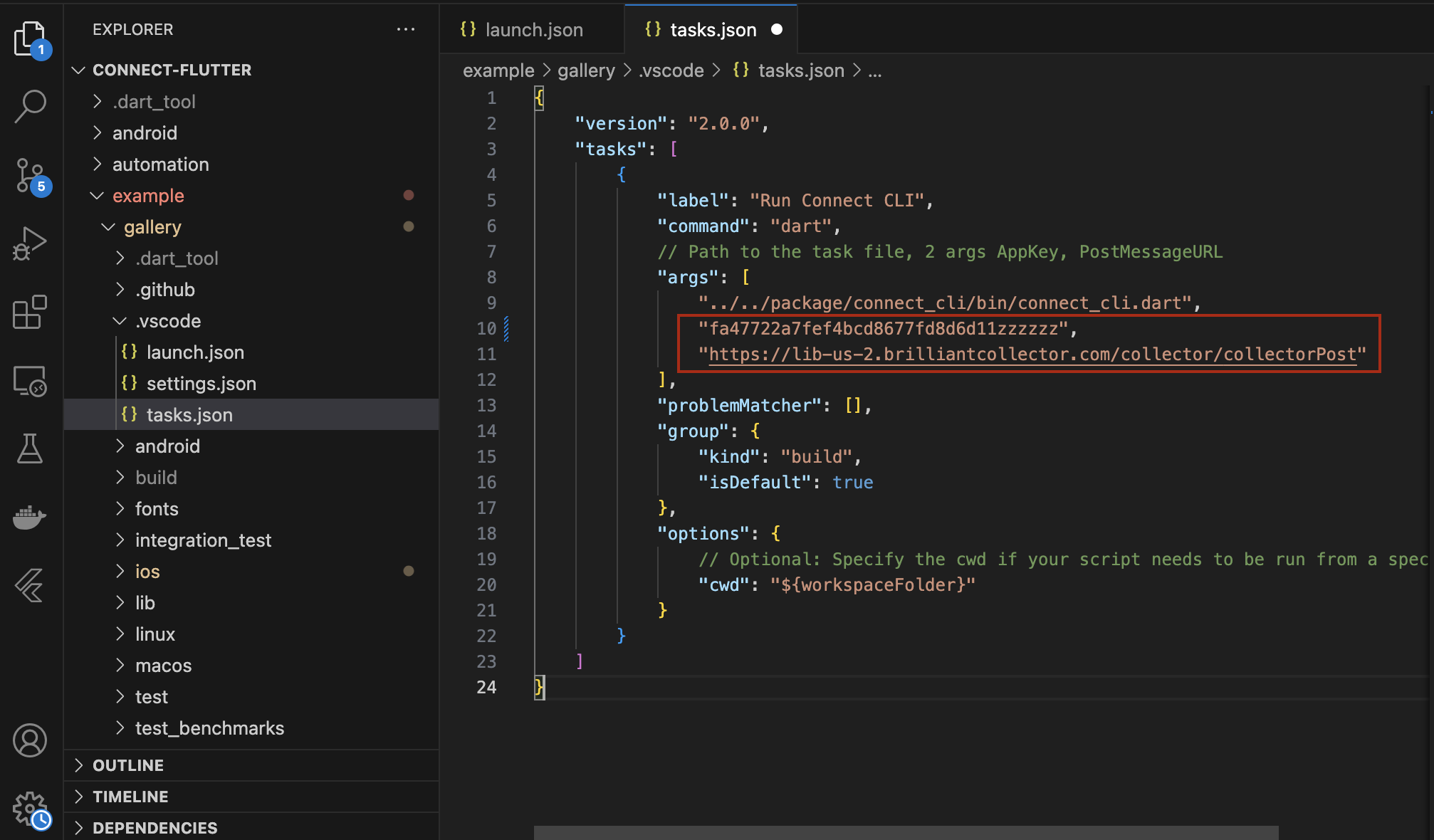This screenshot has width=1434, height=840.
Task: Open the brilliantcollector collectorPost URL link
Action: click(x=1032, y=355)
